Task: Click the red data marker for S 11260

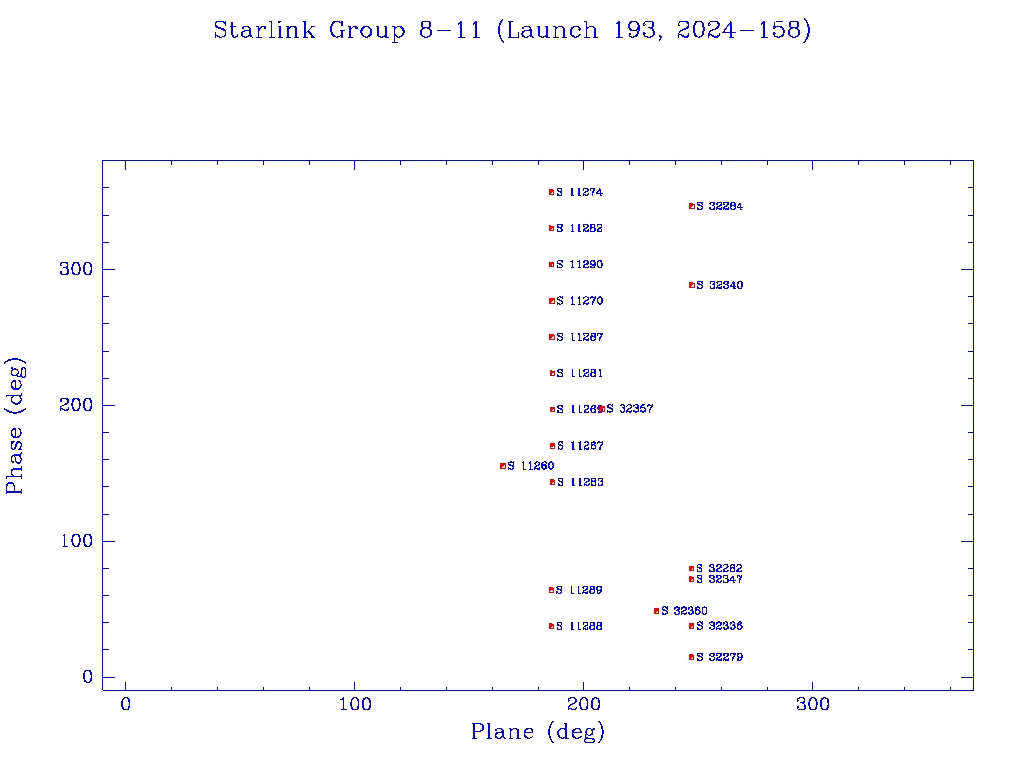Action: [x=503, y=466]
